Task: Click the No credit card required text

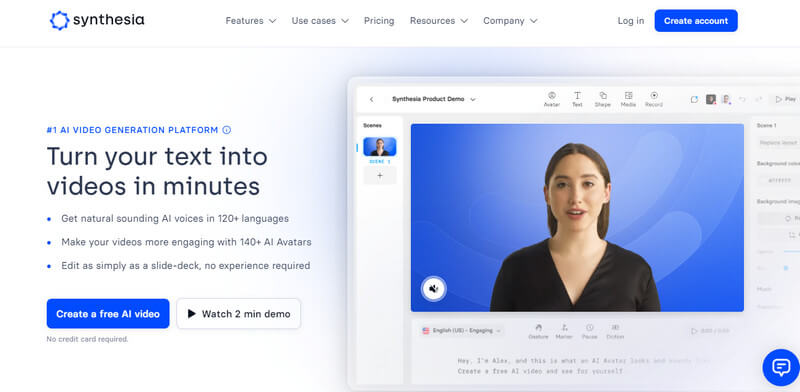Action: tap(87, 339)
